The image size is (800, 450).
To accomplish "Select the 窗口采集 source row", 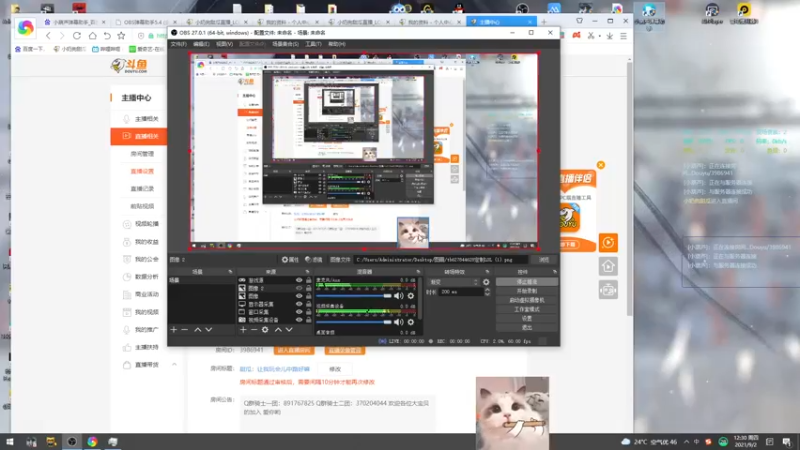I will pos(274,312).
